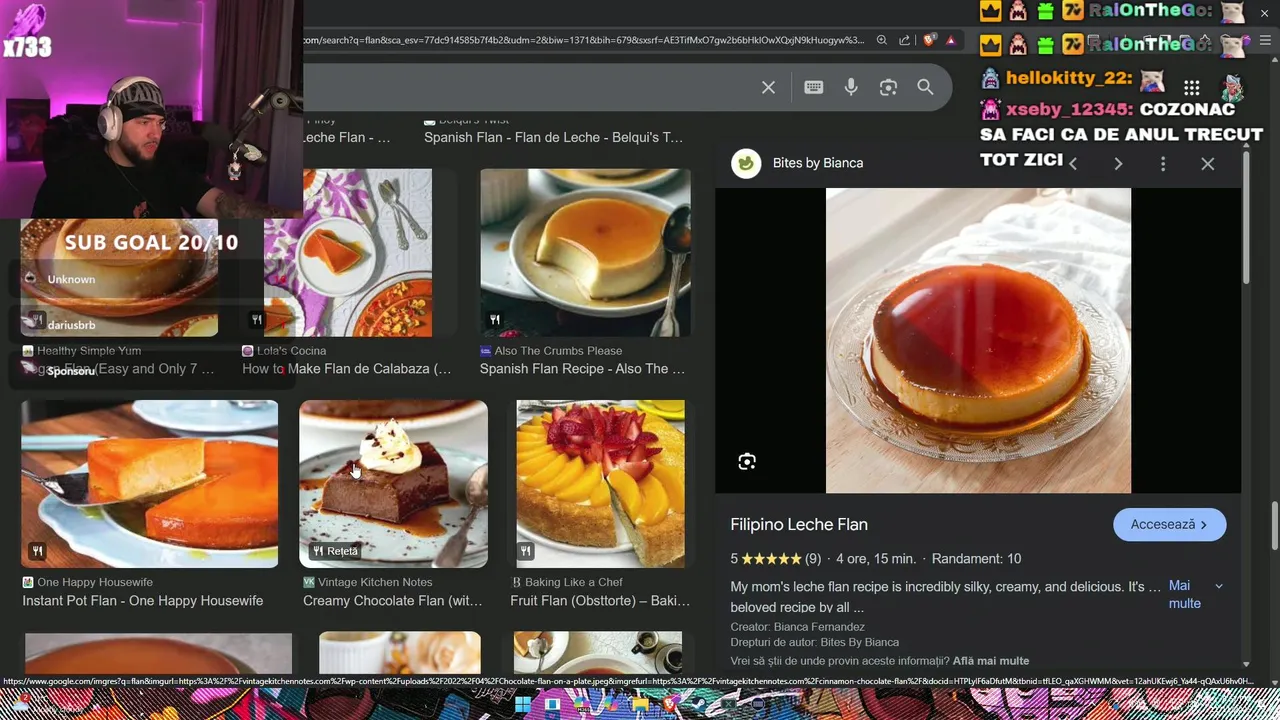The image size is (1280, 720).
Task: Click the page vertical scrollbar thumb
Action: 1275,525
